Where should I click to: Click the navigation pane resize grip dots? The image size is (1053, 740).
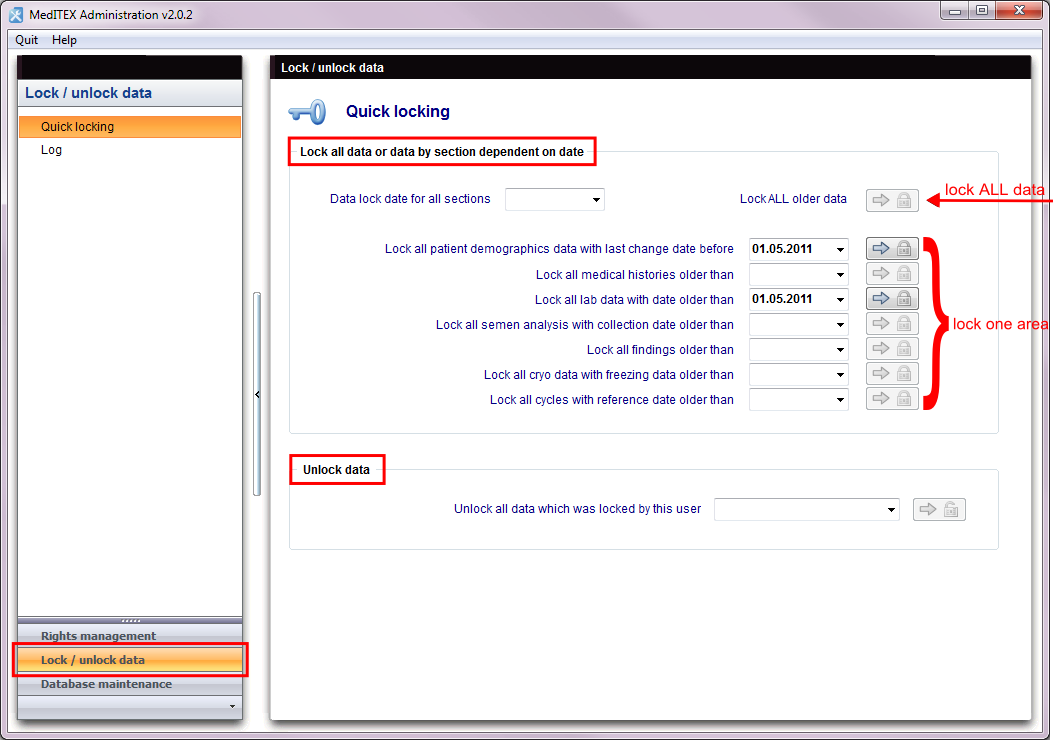click(130, 620)
